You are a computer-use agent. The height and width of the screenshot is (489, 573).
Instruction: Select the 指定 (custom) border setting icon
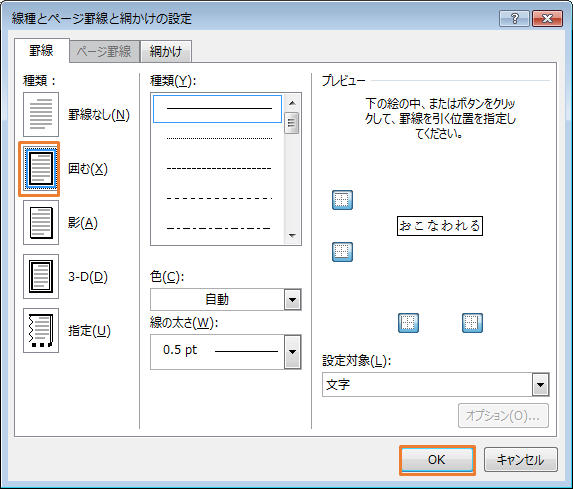click(41, 330)
